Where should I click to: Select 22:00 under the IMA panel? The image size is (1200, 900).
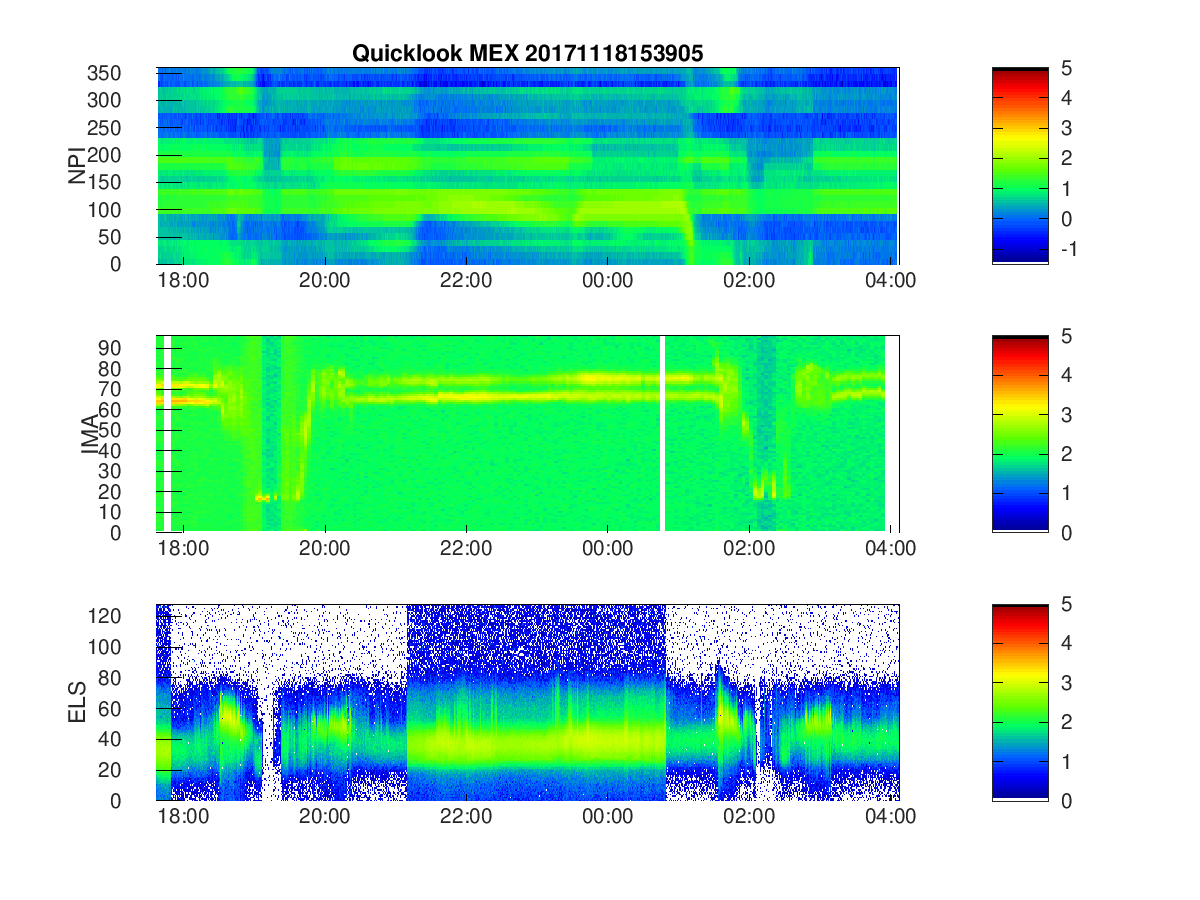coord(466,549)
